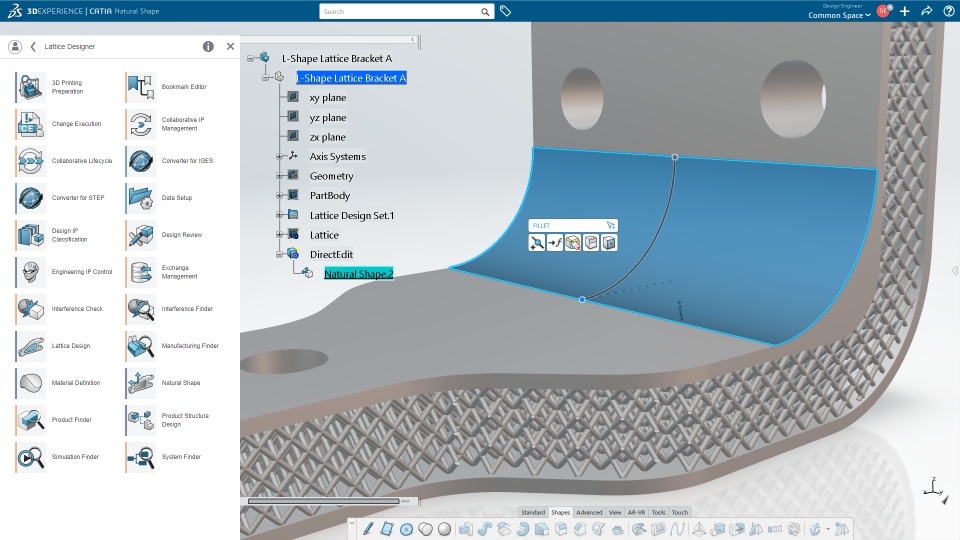The image size is (960, 540).
Task: Click the tree horizontal scrollbar
Action: 323,501
